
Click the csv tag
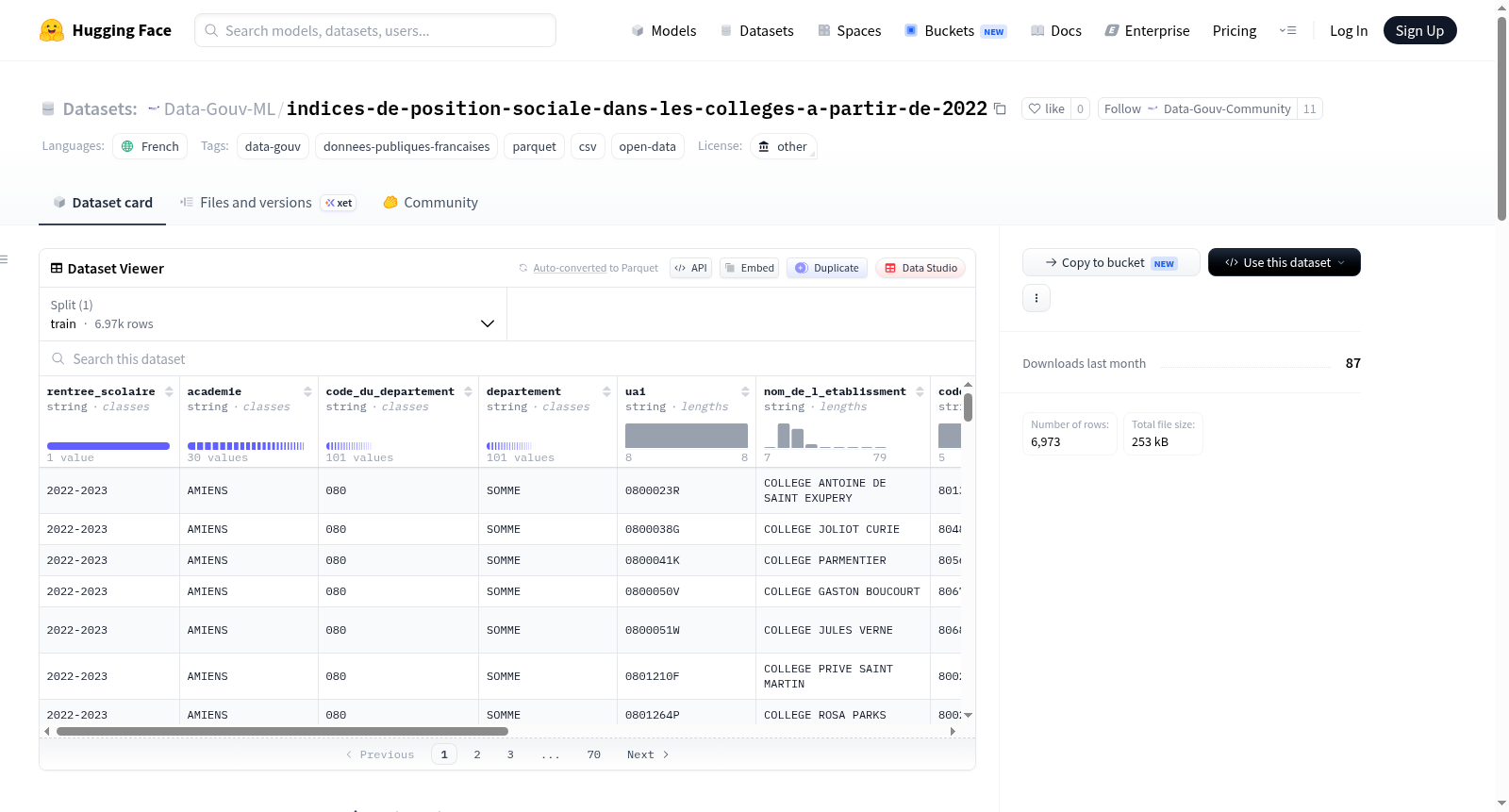click(x=588, y=146)
